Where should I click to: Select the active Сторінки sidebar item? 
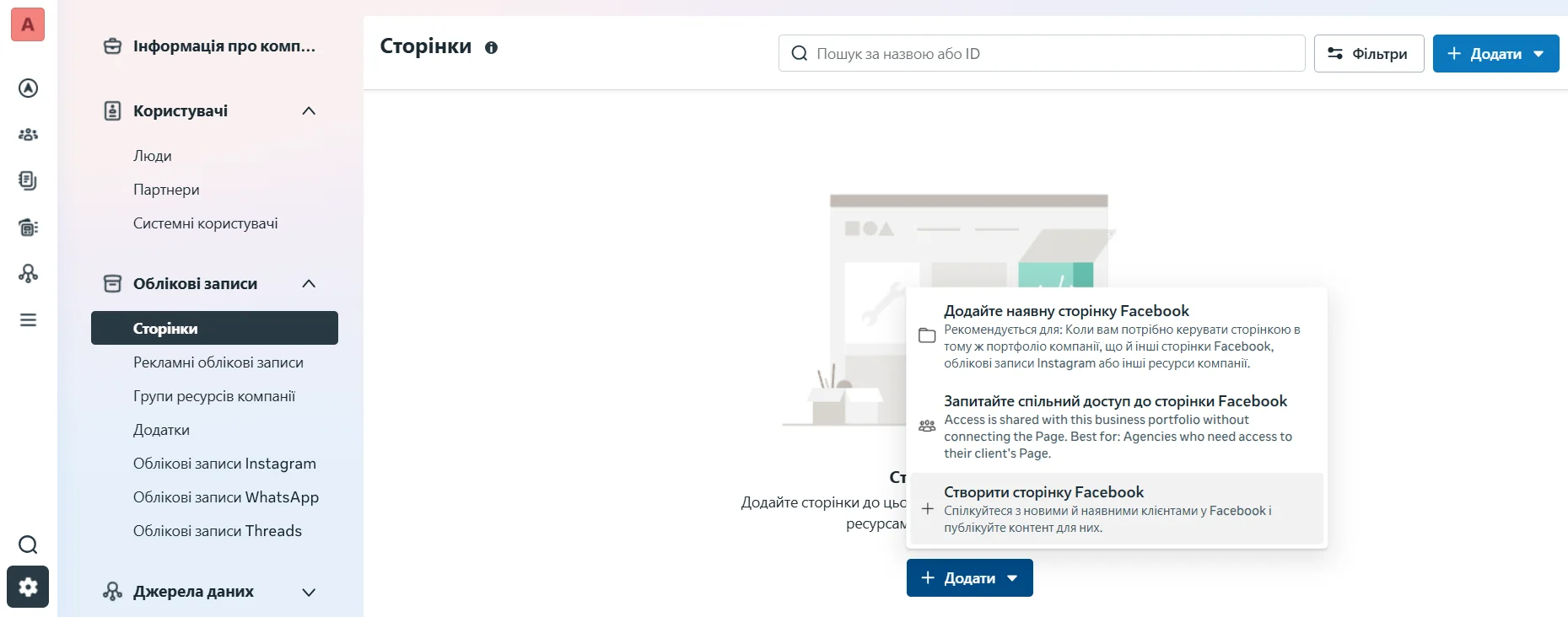(x=214, y=328)
